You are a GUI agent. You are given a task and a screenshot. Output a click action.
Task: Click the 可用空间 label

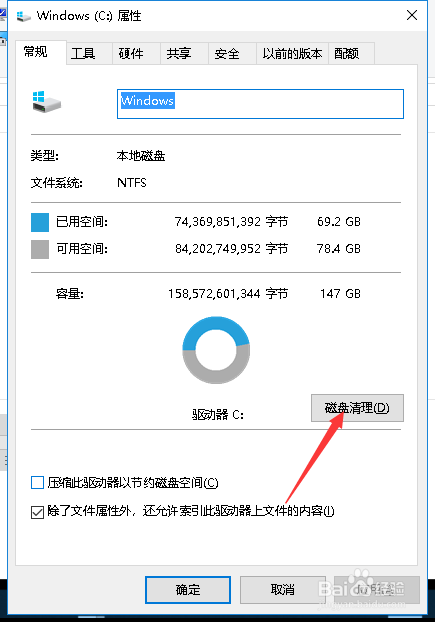82,249
